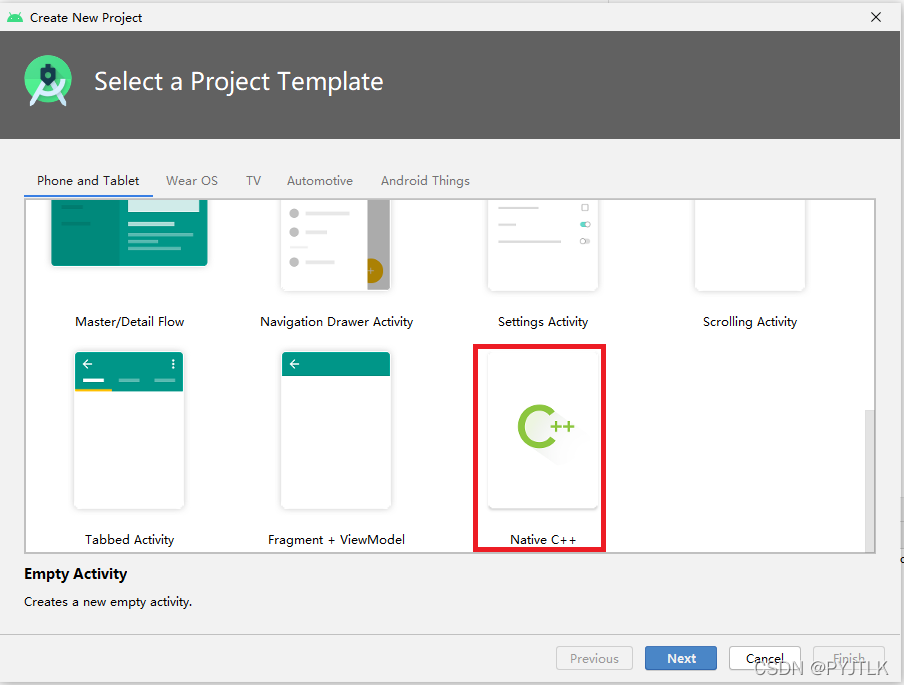Pick the Fragment + ViewModel template preview

coord(336,431)
